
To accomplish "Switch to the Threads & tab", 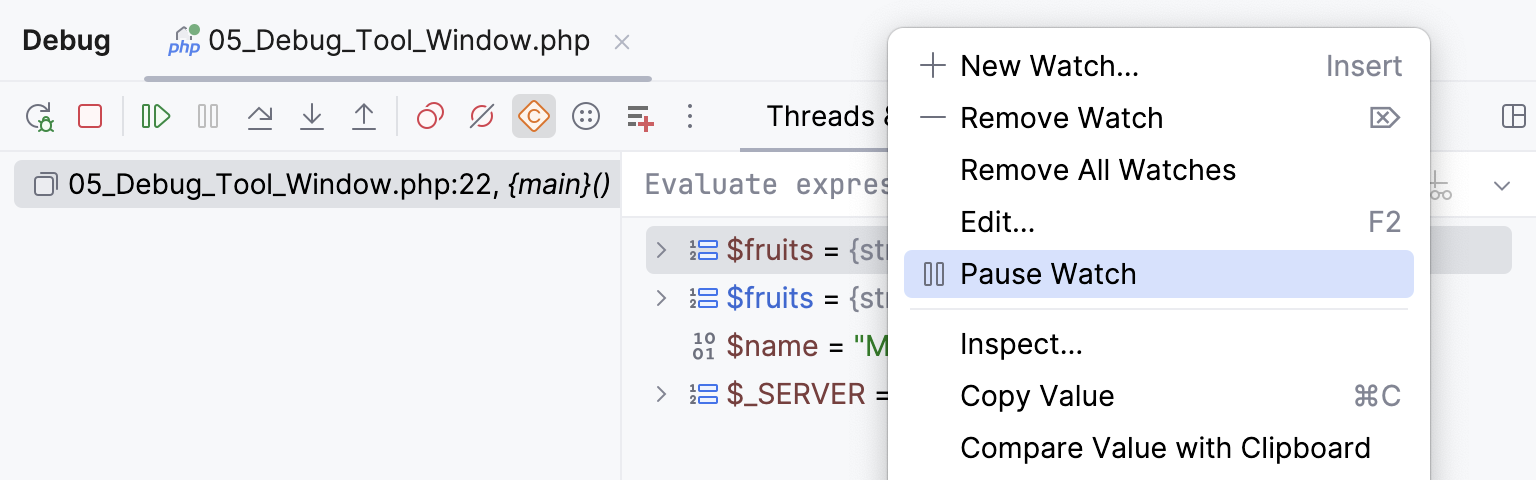I will click(x=820, y=117).
